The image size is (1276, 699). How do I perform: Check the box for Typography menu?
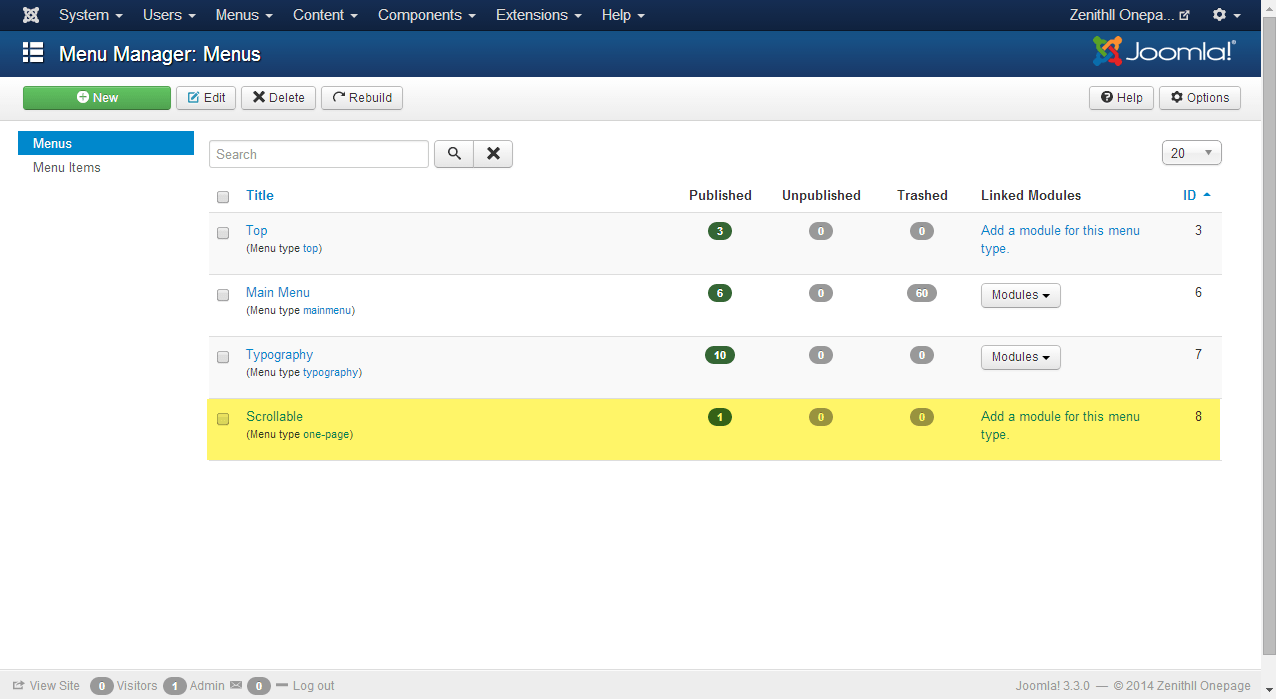tap(223, 357)
